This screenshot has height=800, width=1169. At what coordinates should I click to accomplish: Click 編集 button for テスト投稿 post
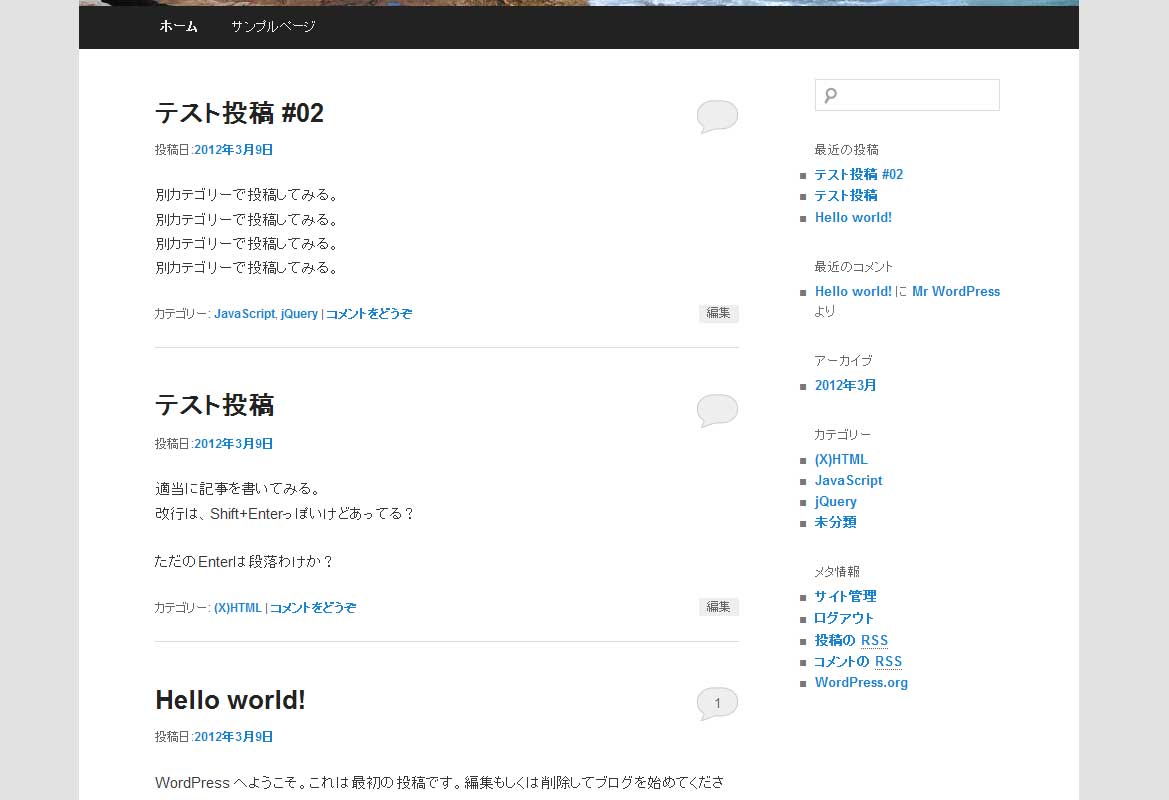point(719,607)
